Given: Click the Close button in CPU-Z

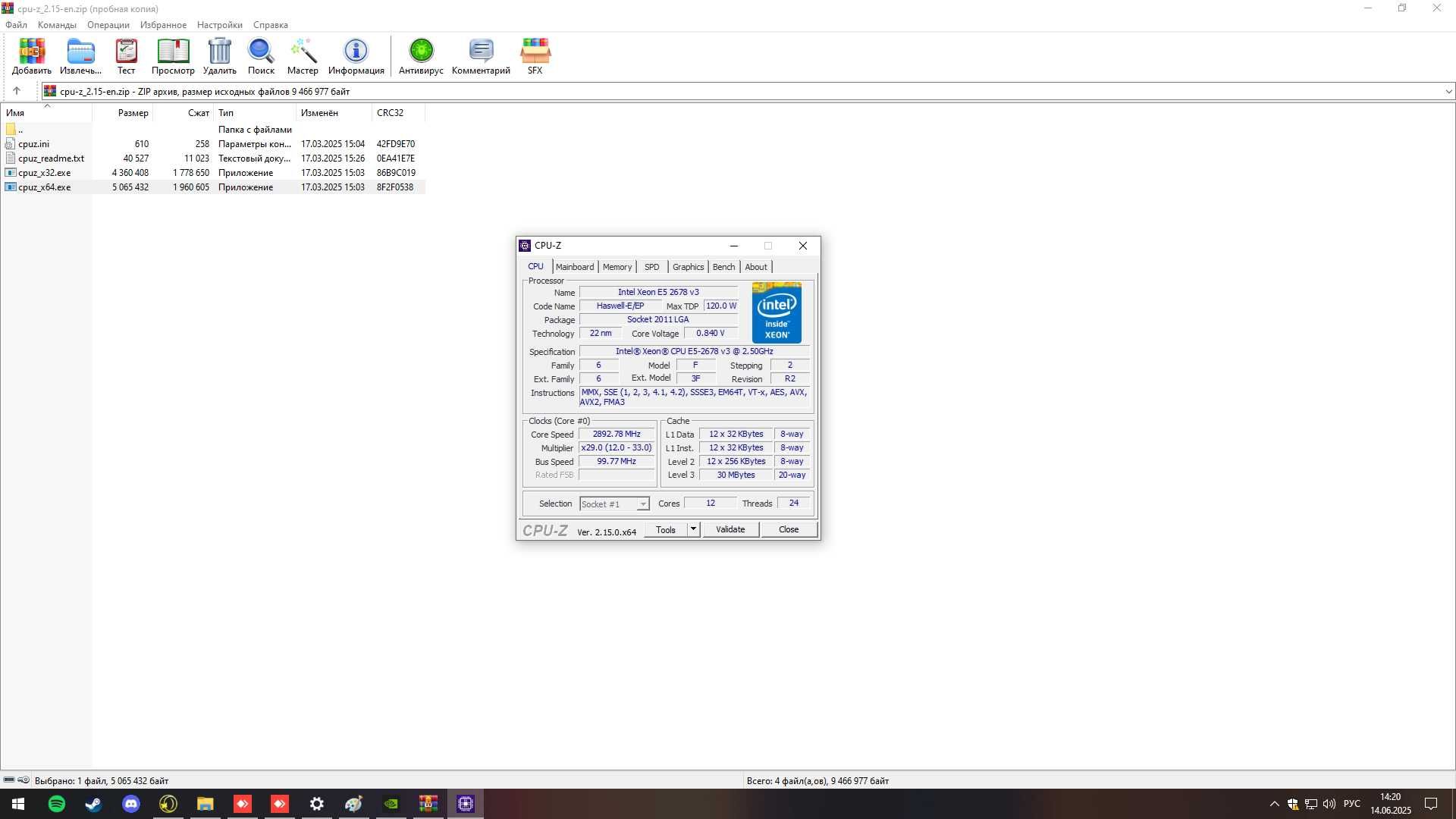Looking at the screenshot, I should coord(789,529).
